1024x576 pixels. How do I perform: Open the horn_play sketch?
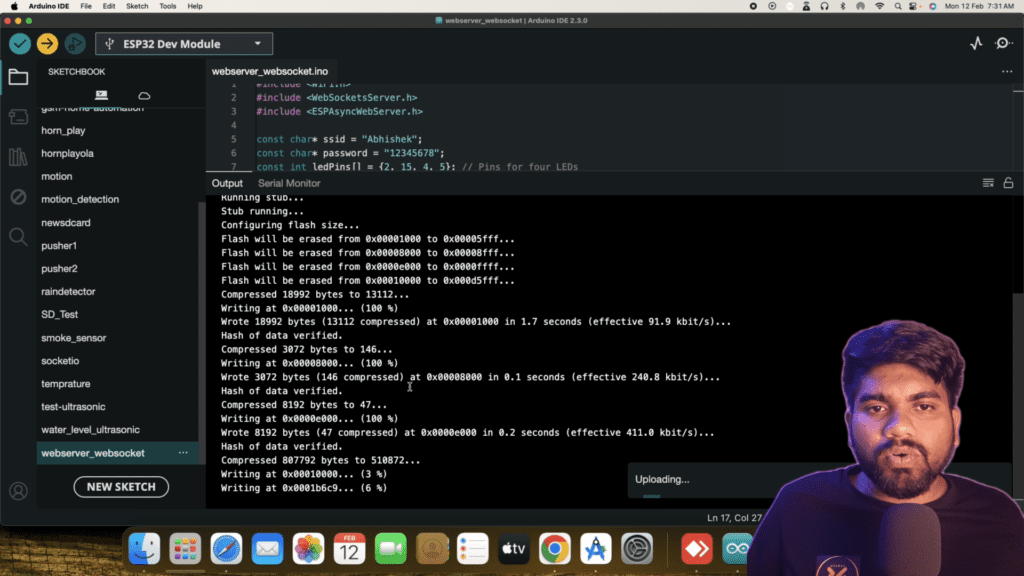63,131
